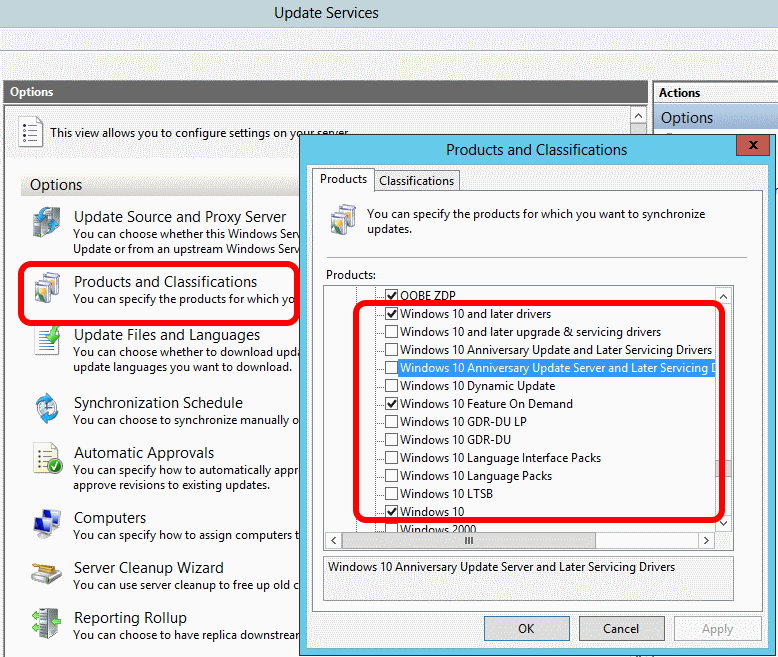Click Cancel in the dialog
This screenshot has width=778, height=657.
pos(621,629)
